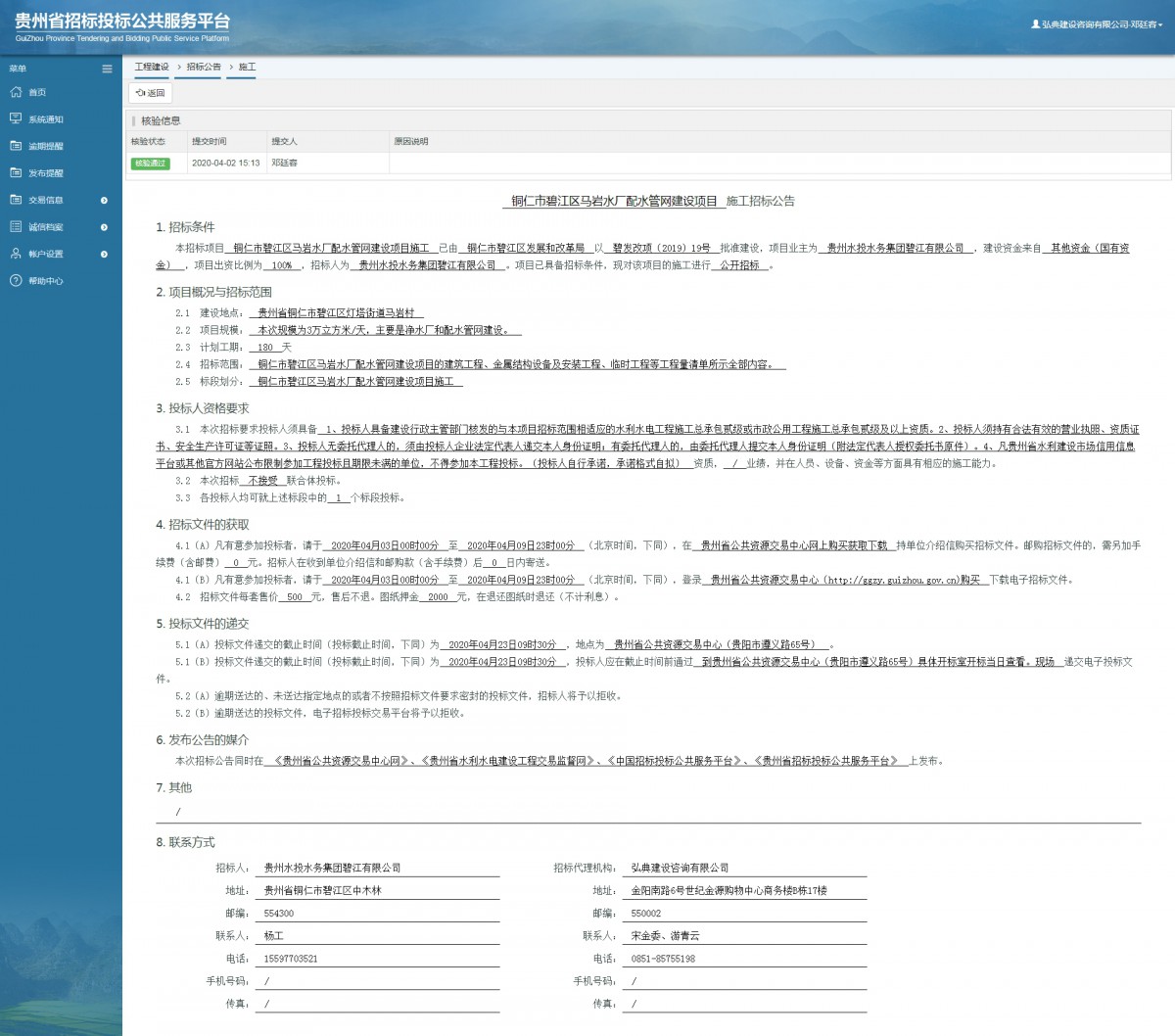Select the 招标公告 breadcrumb tab
This screenshot has height=1036, width=1175.
coord(204,68)
